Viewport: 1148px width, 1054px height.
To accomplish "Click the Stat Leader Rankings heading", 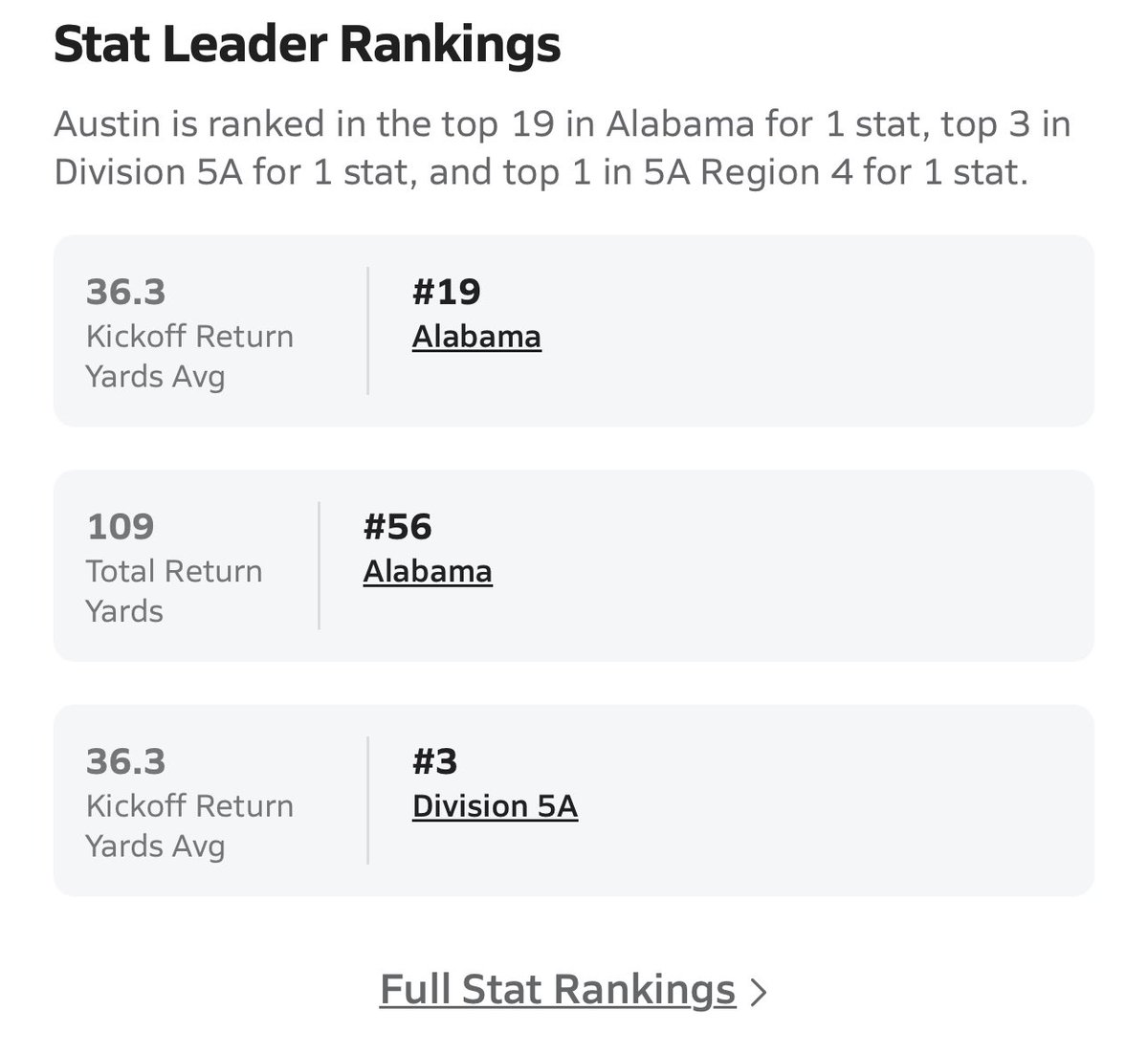I will [307, 46].
